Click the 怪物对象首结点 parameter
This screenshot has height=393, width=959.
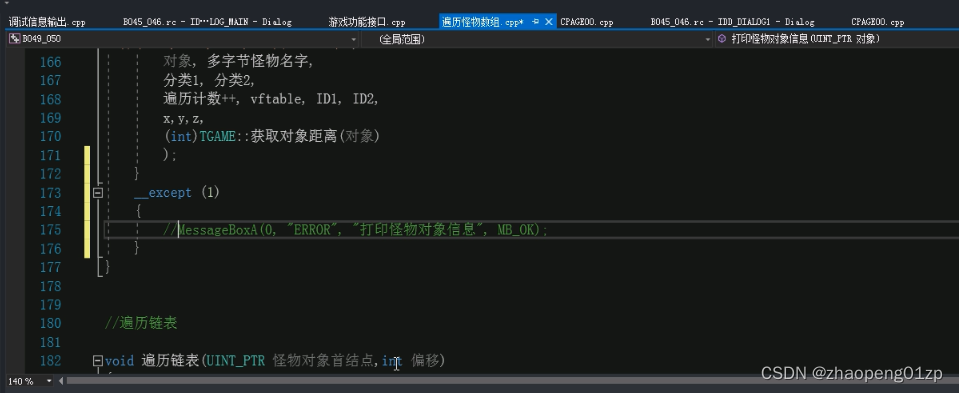[x=324, y=361]
